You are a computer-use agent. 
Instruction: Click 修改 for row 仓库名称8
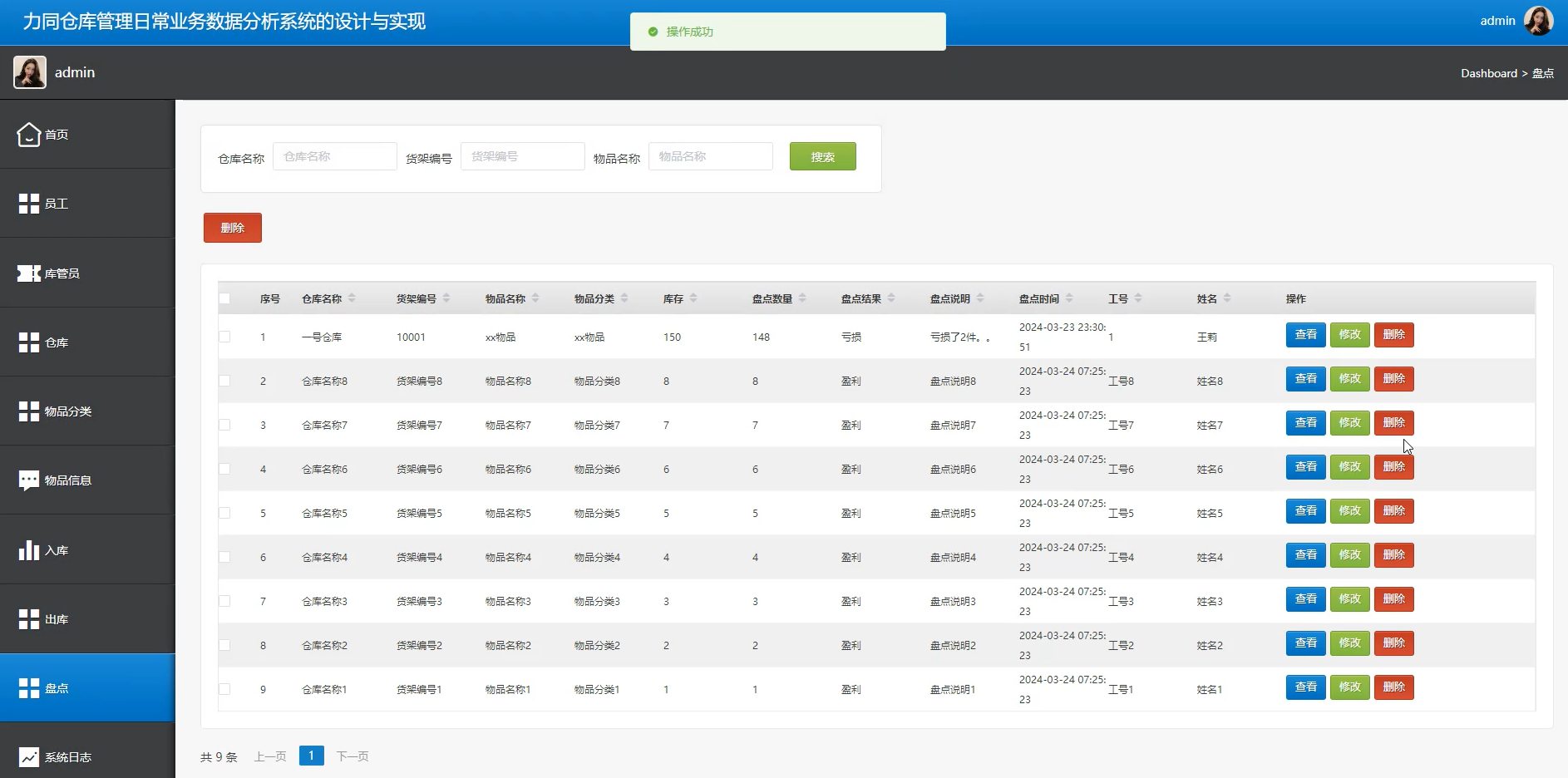pos(1349,379)
